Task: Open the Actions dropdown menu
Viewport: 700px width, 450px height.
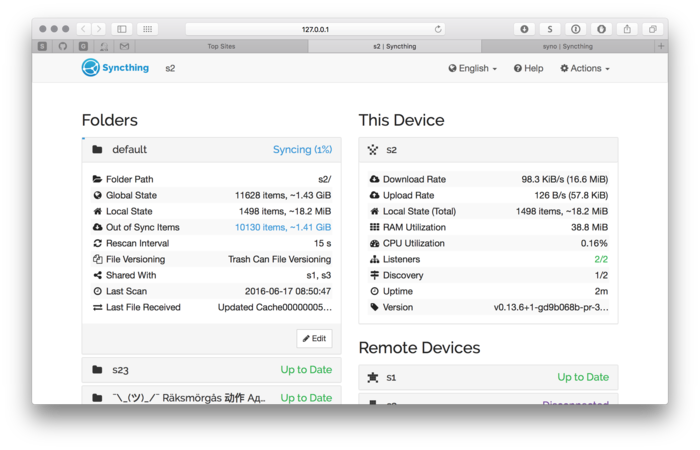Action: point(585,68)
